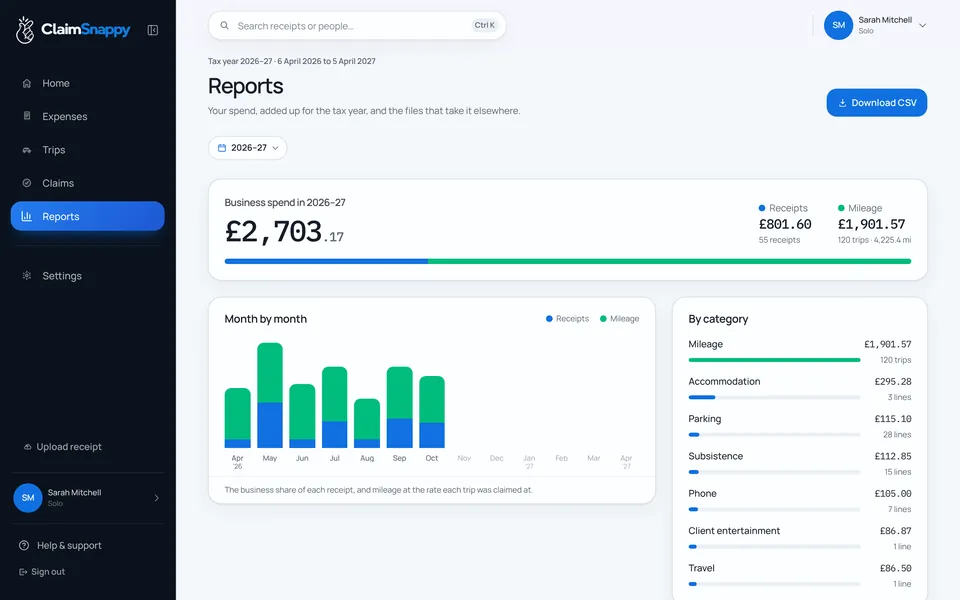Click the Subsistence category label
960x600 pixels.
coord(716,456)
